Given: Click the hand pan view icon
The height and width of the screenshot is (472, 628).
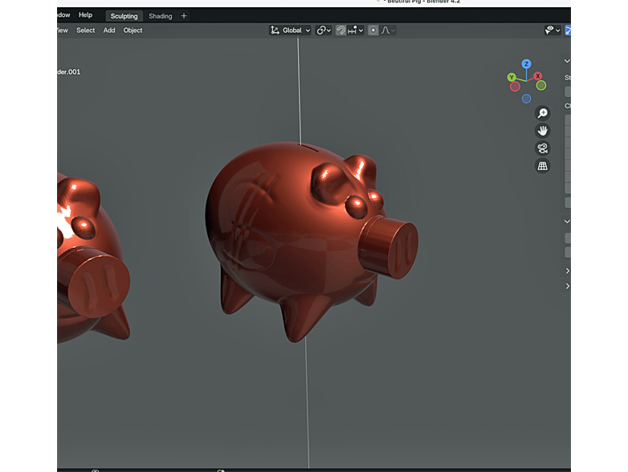Looking at the screenshot, I should (x=542, y=131).
